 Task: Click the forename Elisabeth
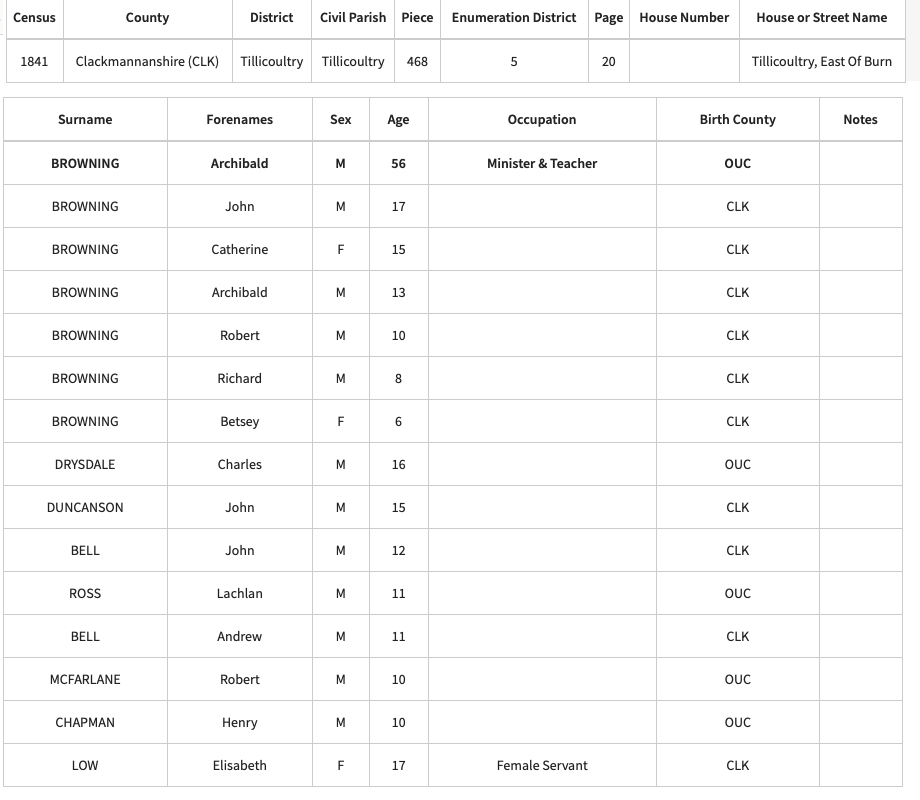239,765
